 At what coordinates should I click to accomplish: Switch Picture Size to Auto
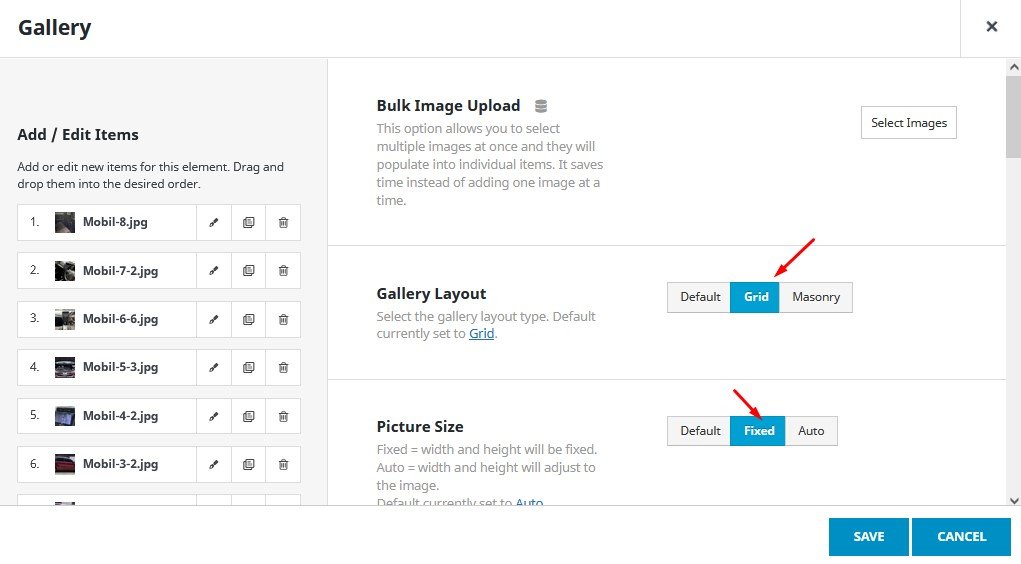[811, 431]
